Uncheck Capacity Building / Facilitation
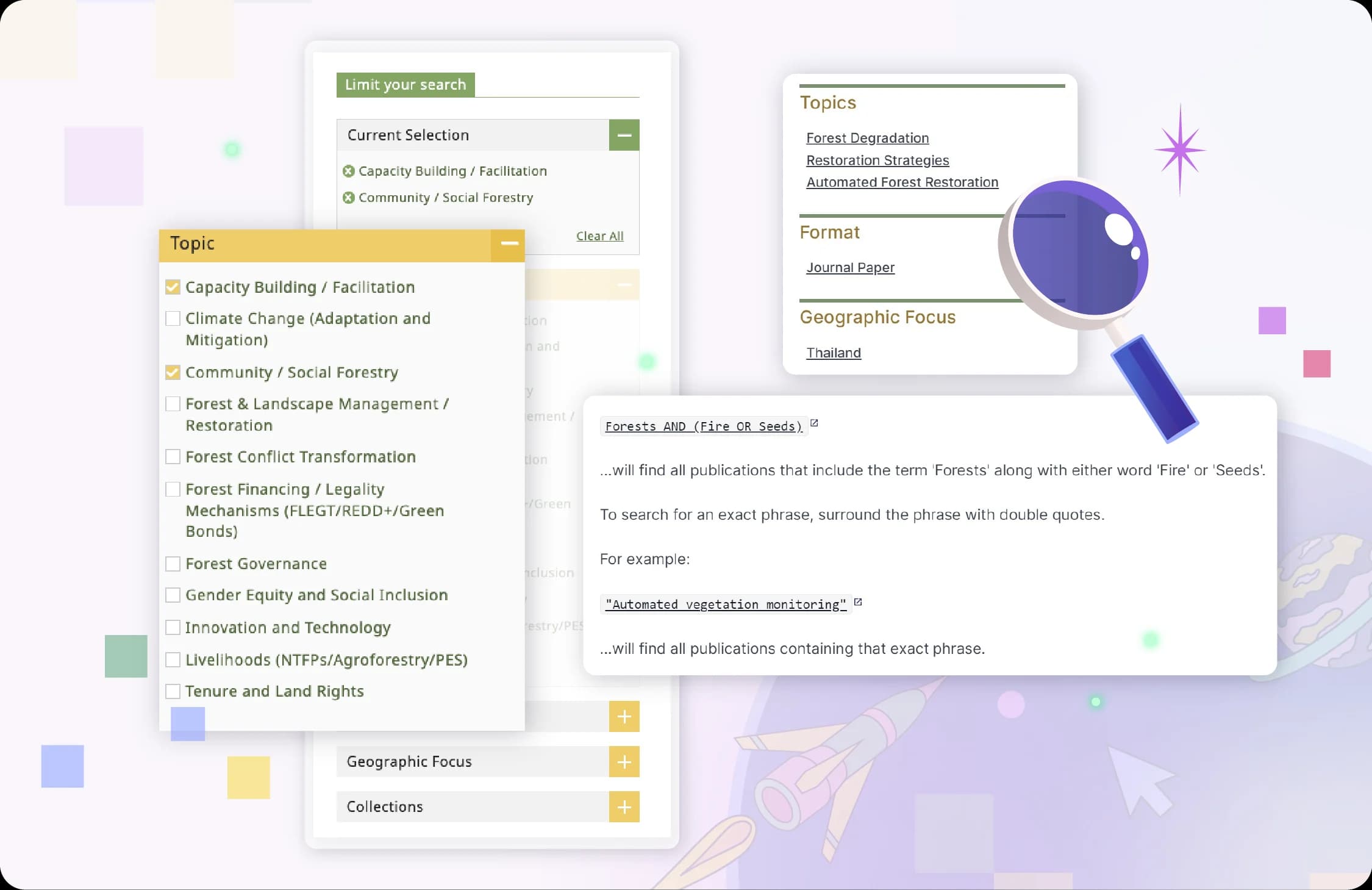The width and height of the screenshot is (1372, 890). point(173,287)
